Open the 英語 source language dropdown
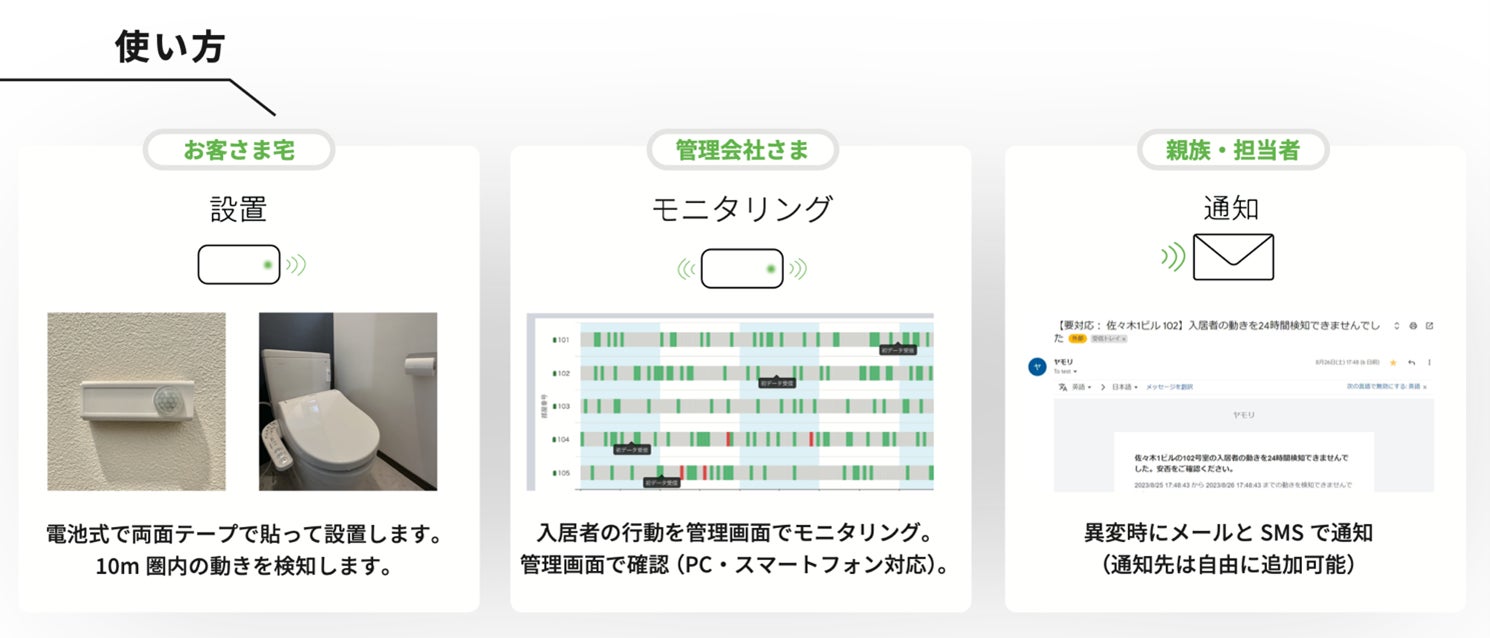The height and width of the screenshot is (638, 1490). pyautogui.click(x=1081, y=386)
